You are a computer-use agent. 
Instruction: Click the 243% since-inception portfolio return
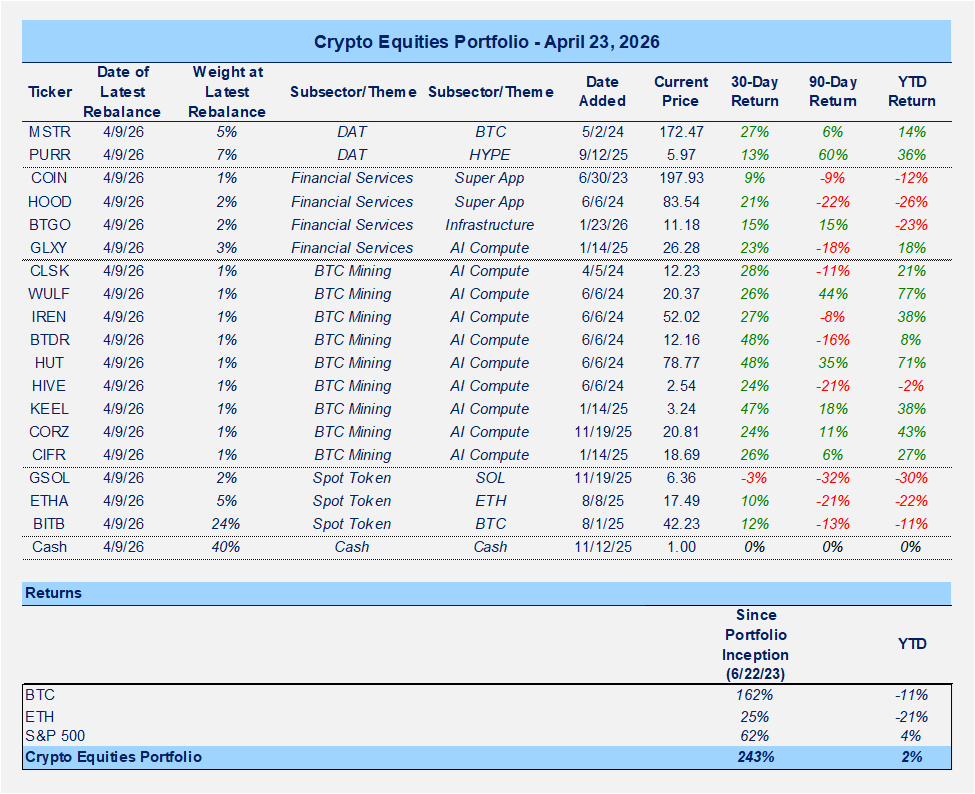(754, 757)
